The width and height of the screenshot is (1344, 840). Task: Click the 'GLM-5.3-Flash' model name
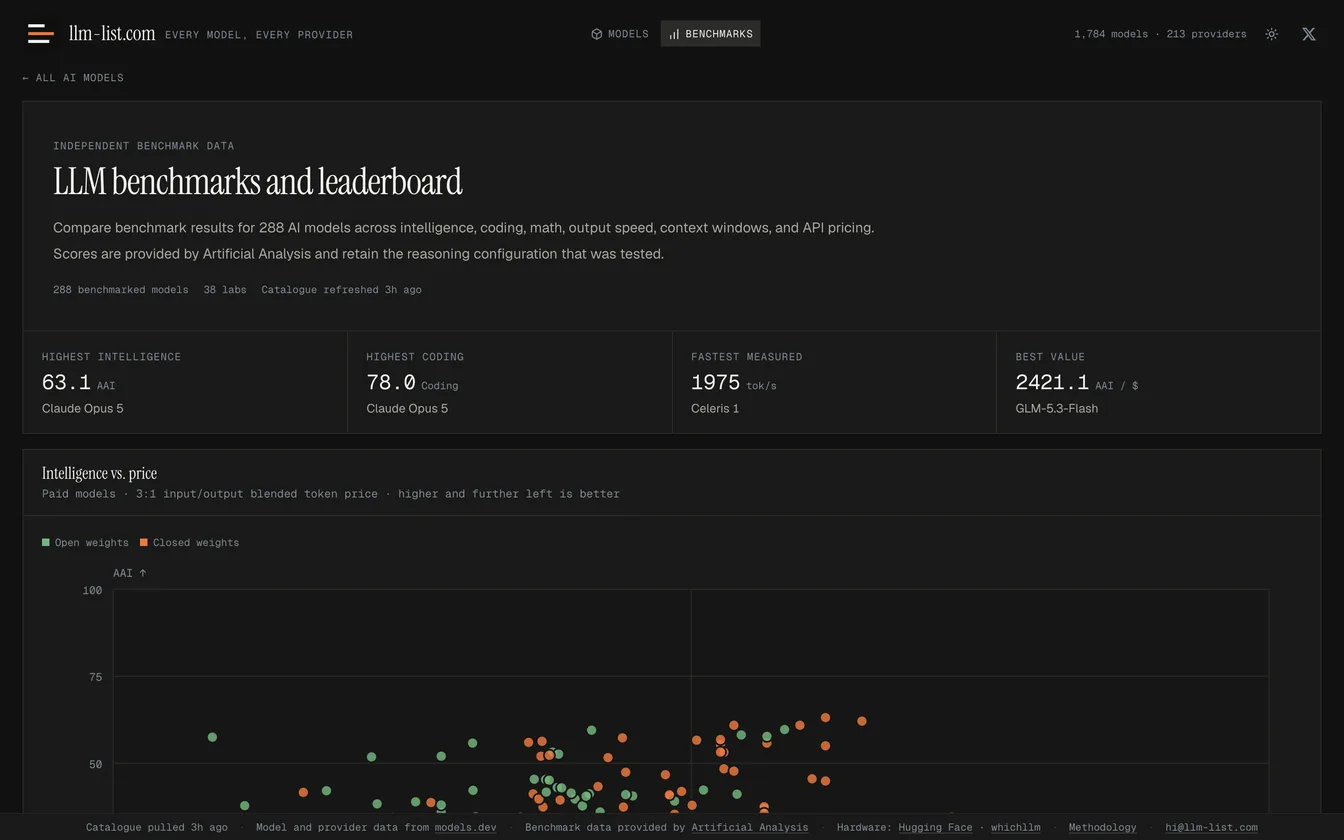(x=1057, y=408)
